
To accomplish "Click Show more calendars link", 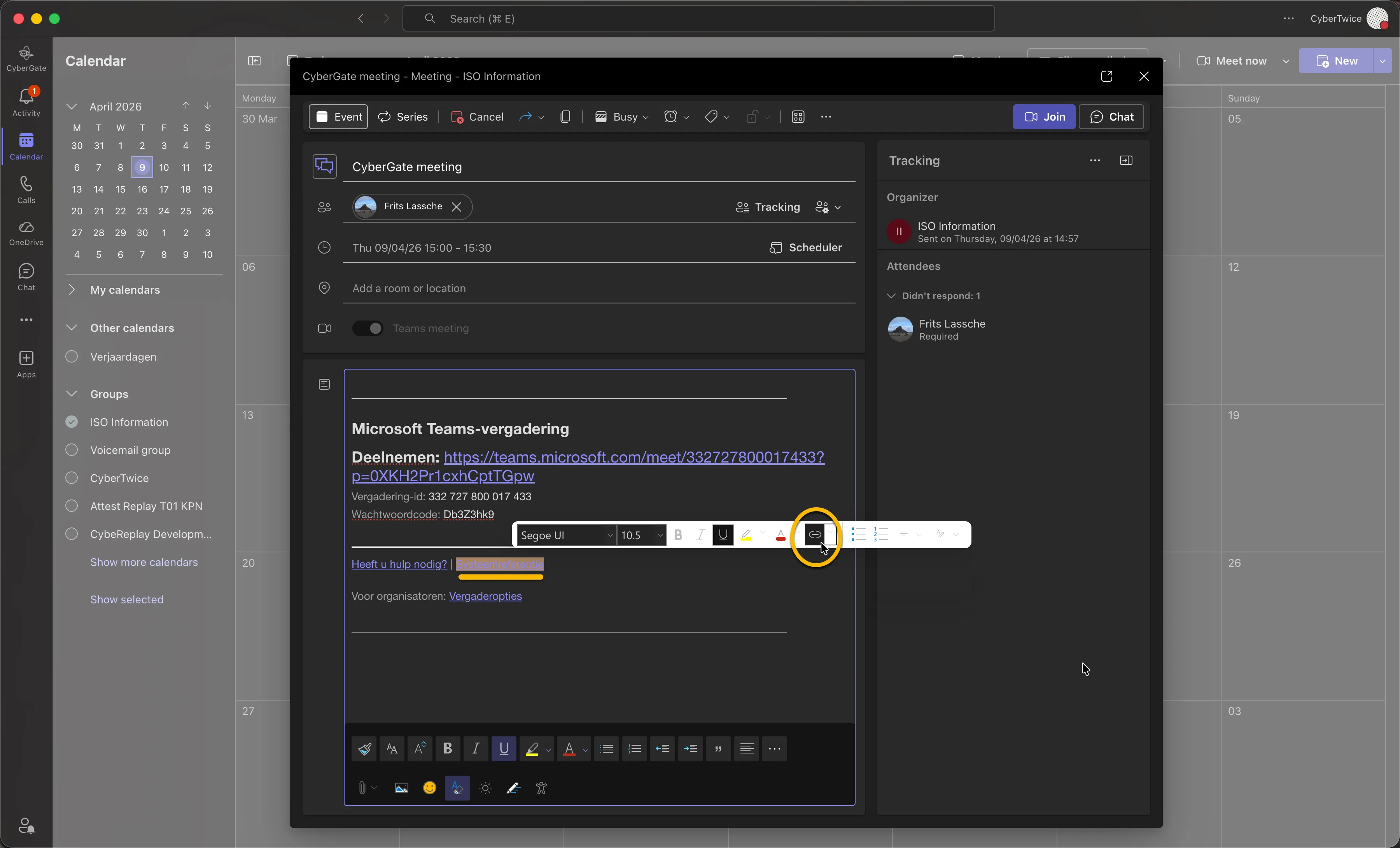I will tap(144, 562).
